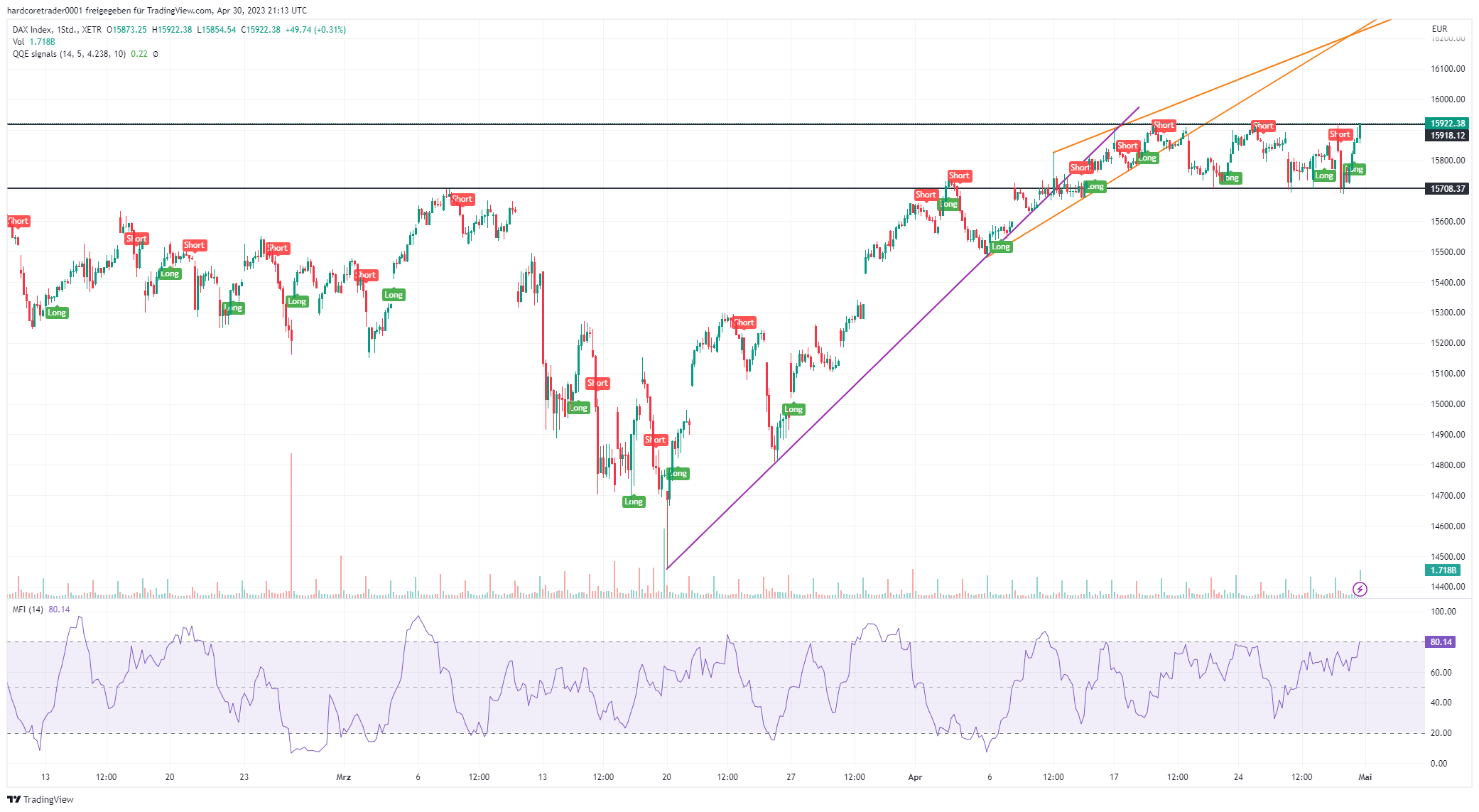Click the 14500.00 price axis tick
The image size is (1479, 812).
[x=1448, y=557]
